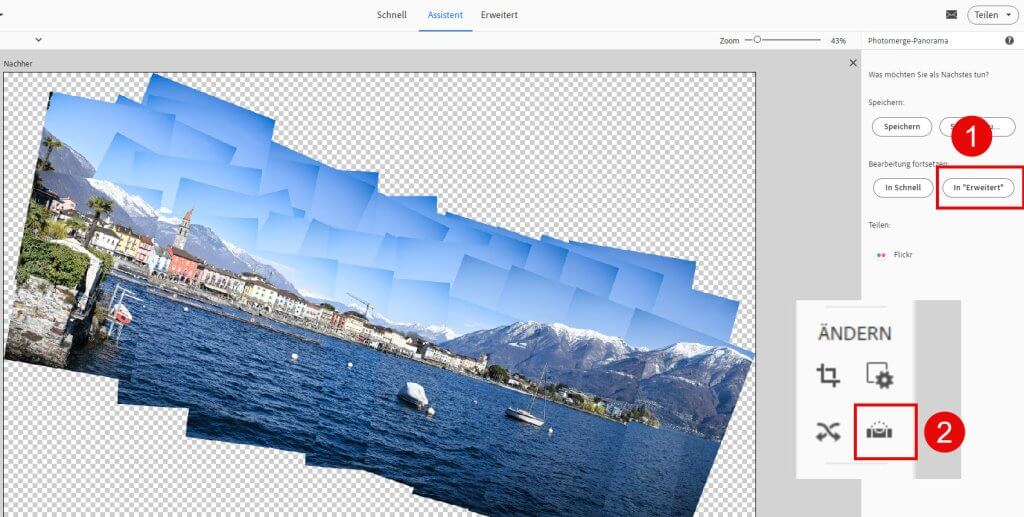The width and height of the screenshot is (1024, 517).
Task: Switch to the Erweitert tab
Action: point(499,14)
